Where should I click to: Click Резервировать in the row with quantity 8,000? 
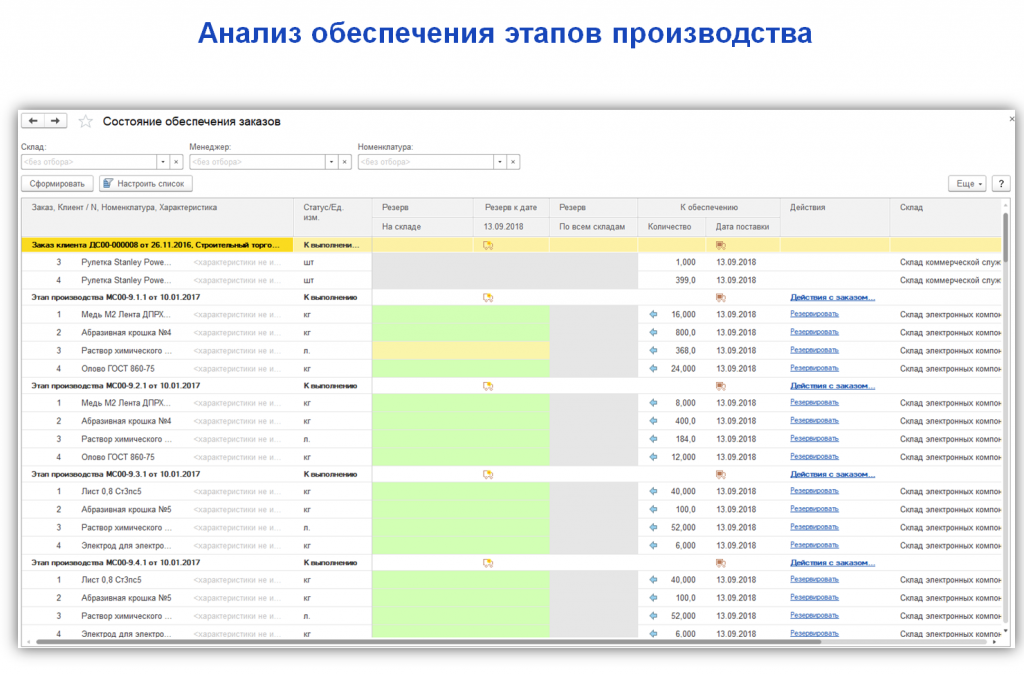(x=814, y=403)
